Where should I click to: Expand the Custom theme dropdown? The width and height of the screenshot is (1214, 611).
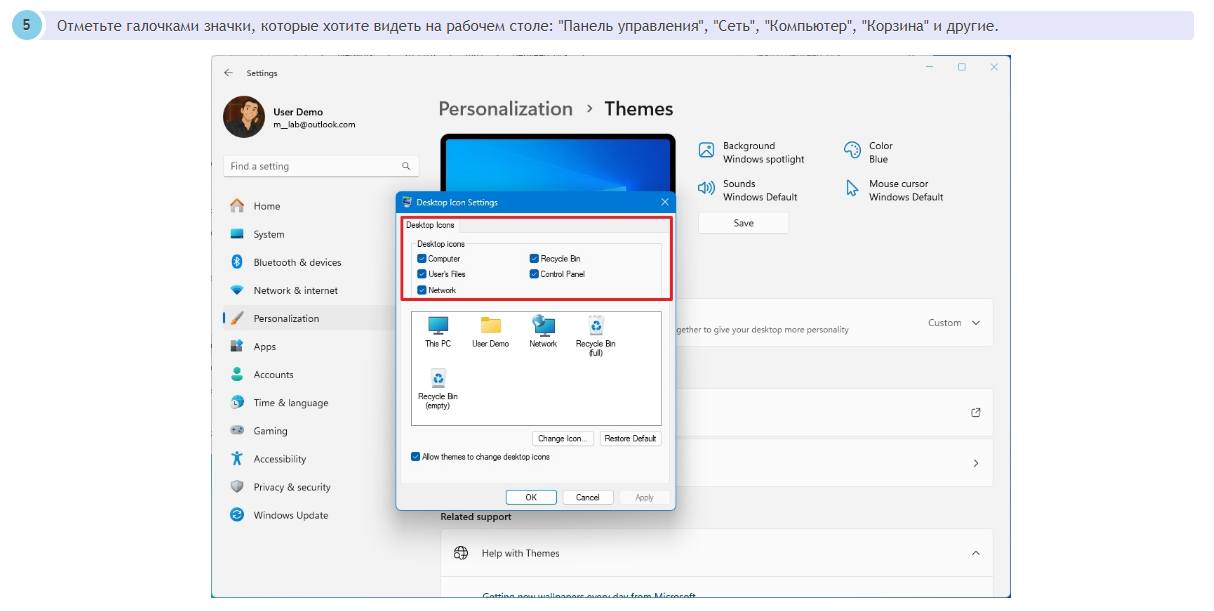pyautogui.click(x=953, y=323)
